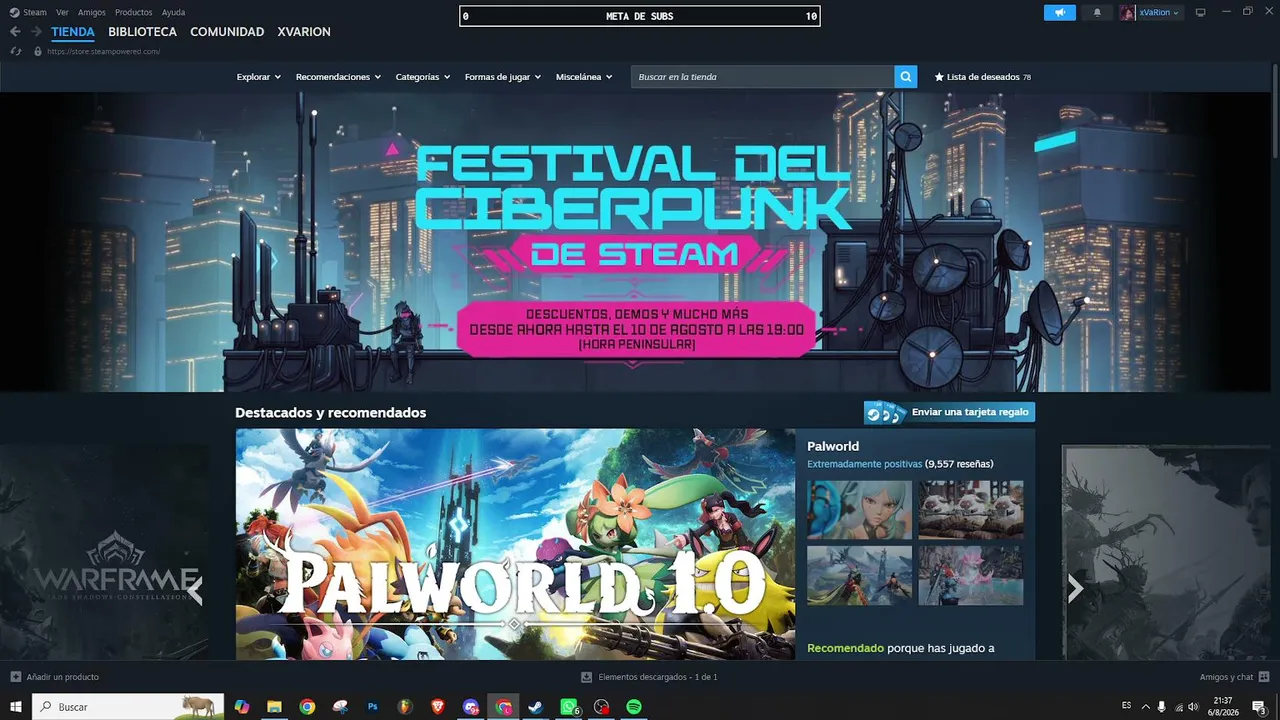Click the Destacados y recomendados heading
The height and width of the screenshot is (720, 1280).
coord(330,412)
